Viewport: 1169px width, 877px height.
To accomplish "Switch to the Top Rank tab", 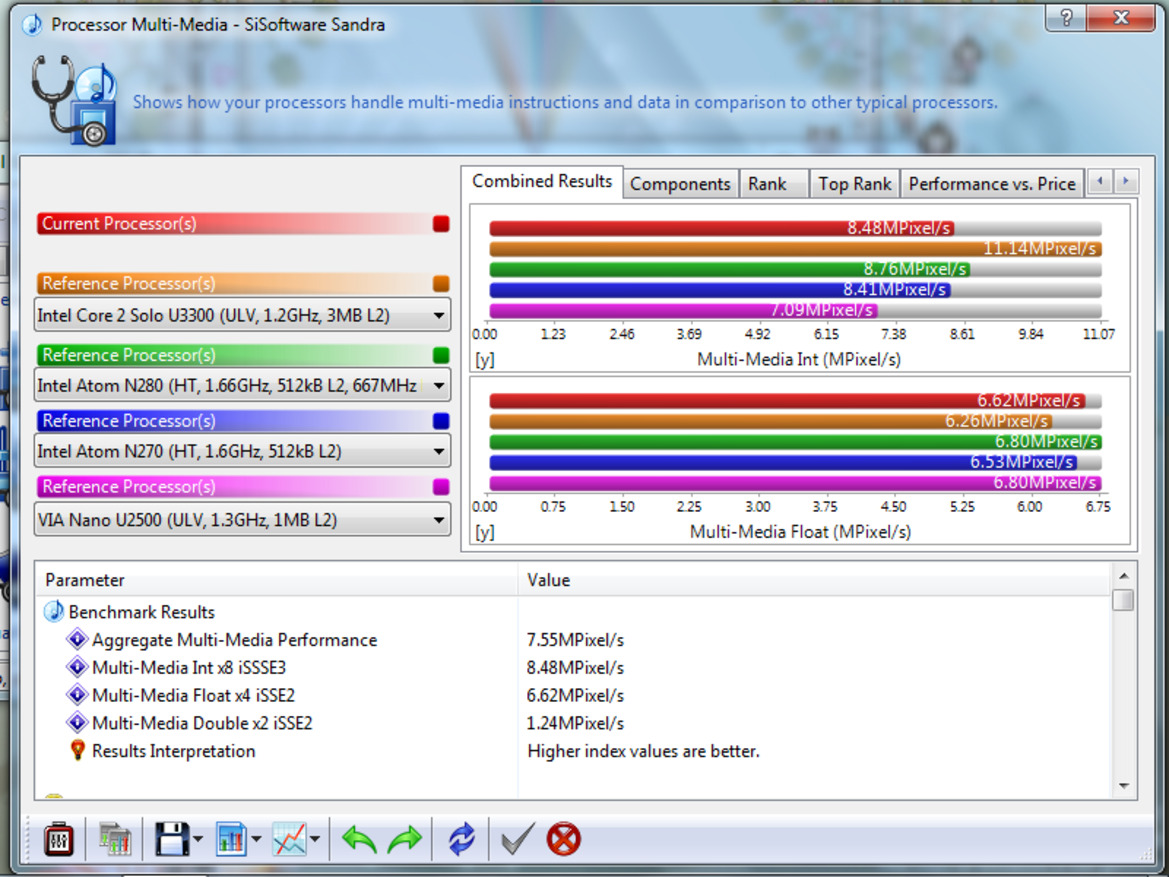I will (x=854, y=184).
